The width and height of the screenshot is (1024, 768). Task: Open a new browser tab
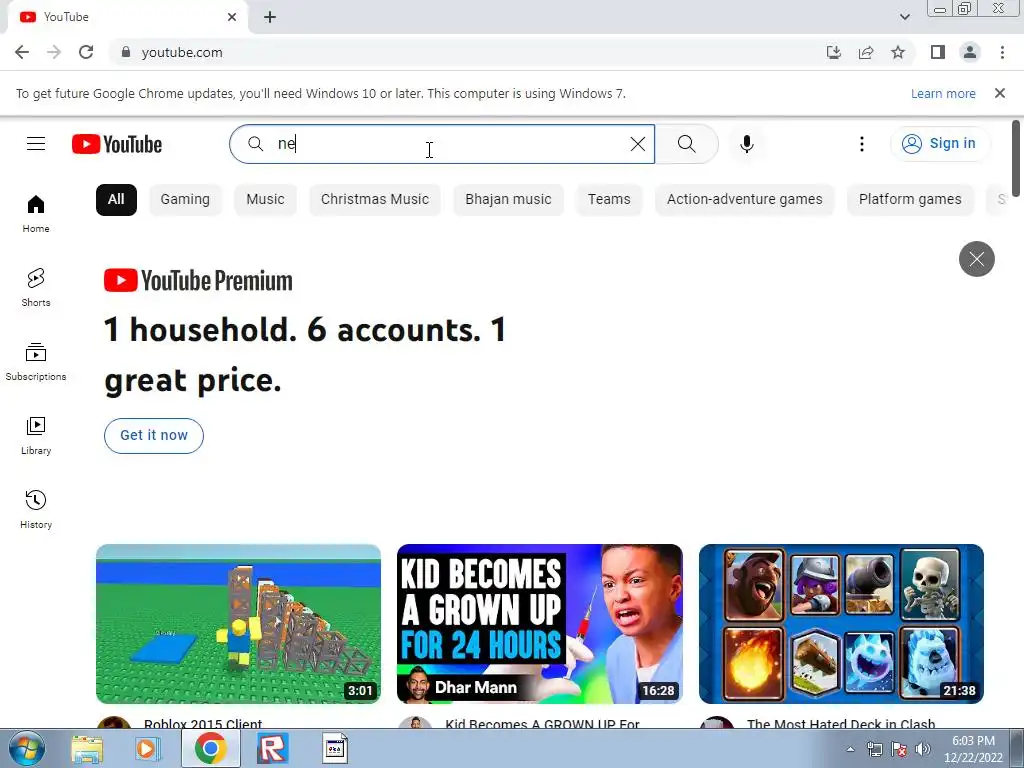point(270,18)
